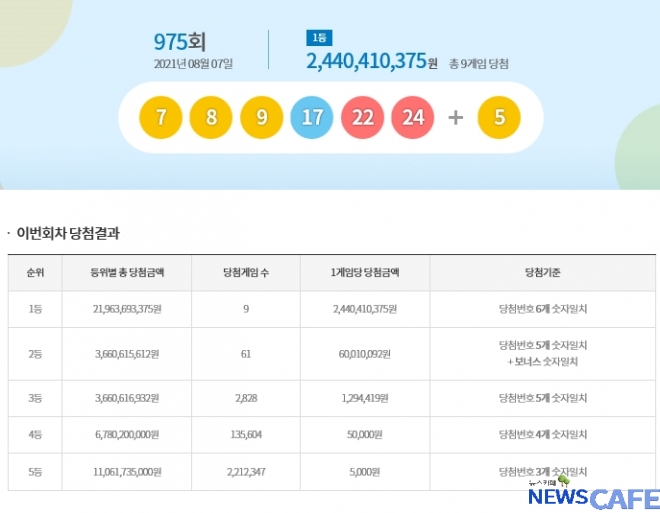Click the blue number 17 ball
The width and height of the screenshot is (660, 513).
[x=312, y=117]
